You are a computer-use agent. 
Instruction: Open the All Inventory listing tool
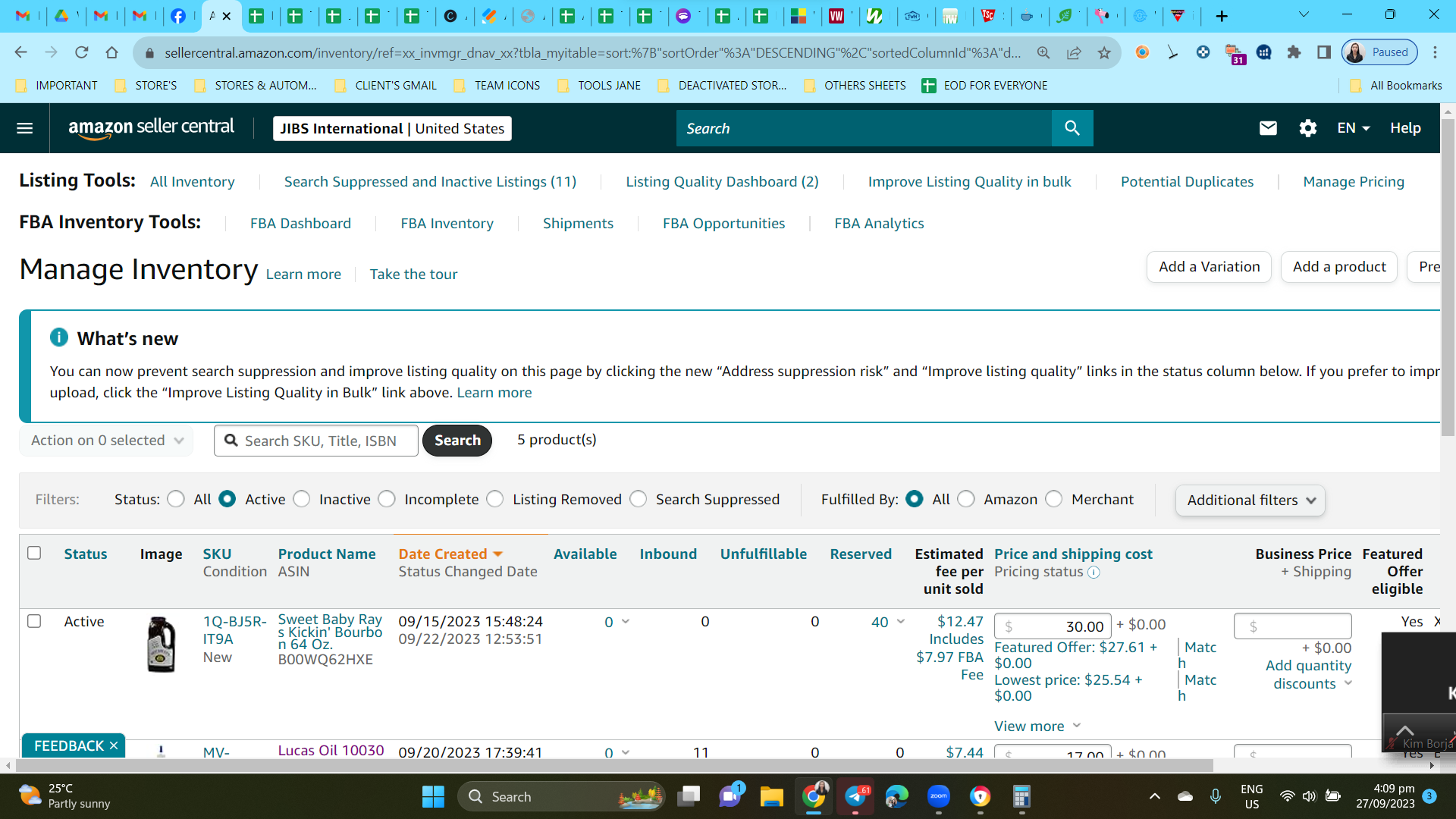193,182
